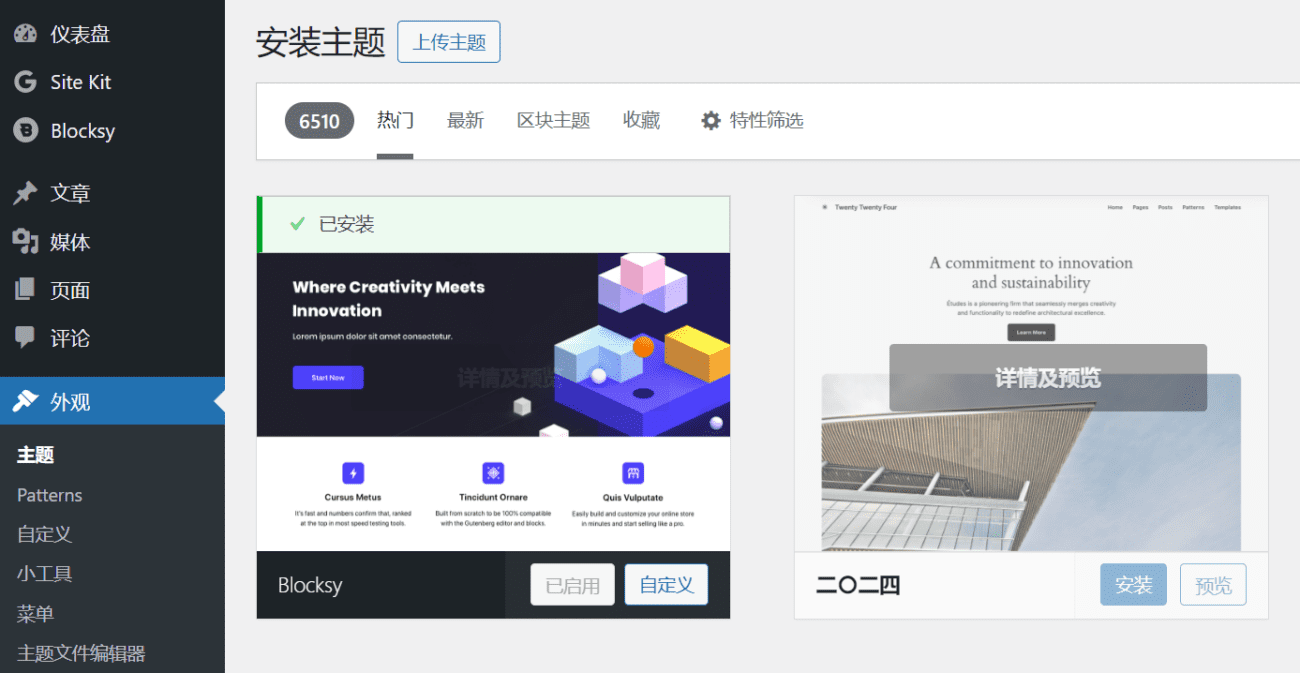
Task: Click the Site Kit Google icon
Action: [25, 82]
